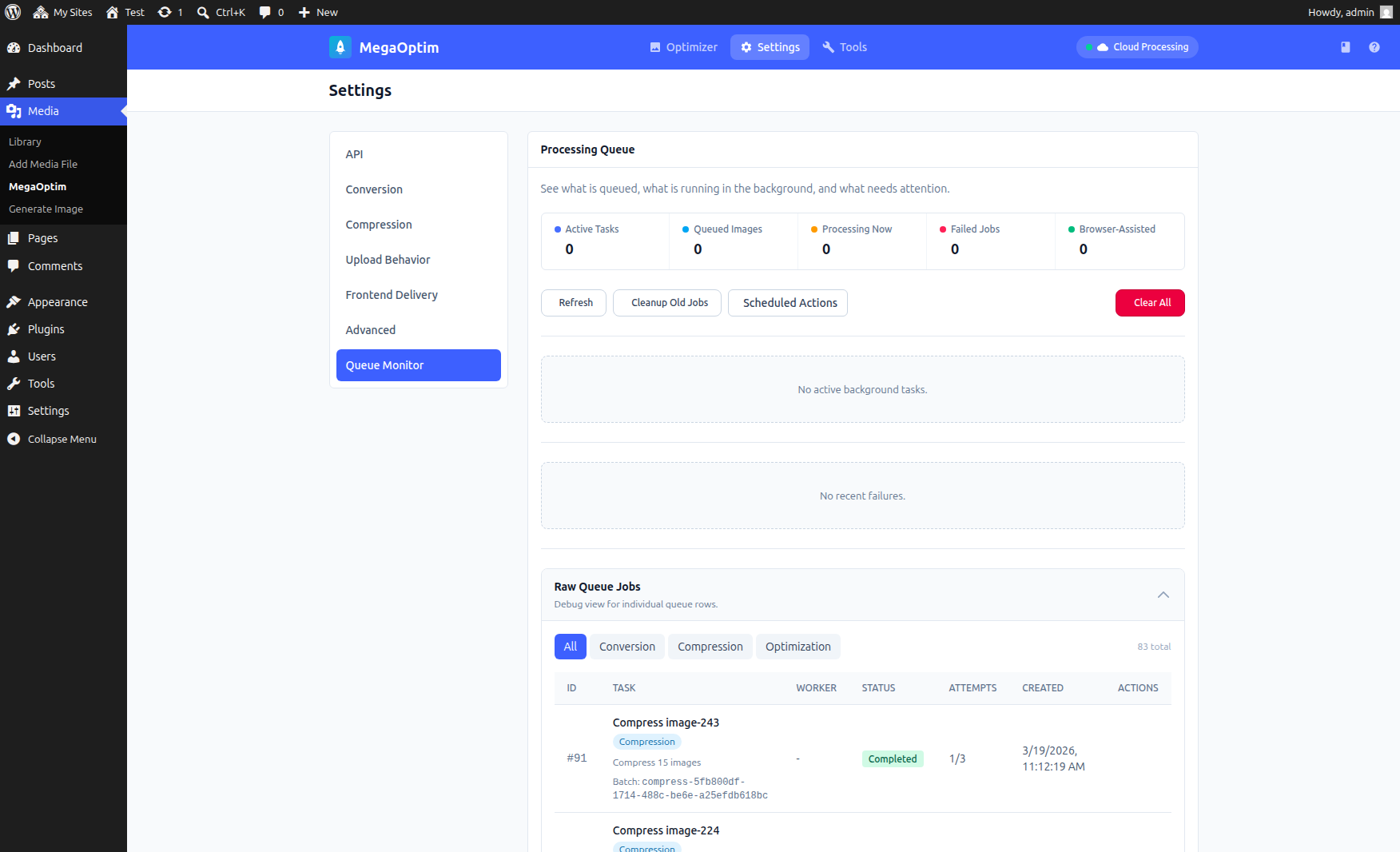Screen dimensions: 1400x852
Task: Click the 83 total count
Action: tap(1154, 647)
